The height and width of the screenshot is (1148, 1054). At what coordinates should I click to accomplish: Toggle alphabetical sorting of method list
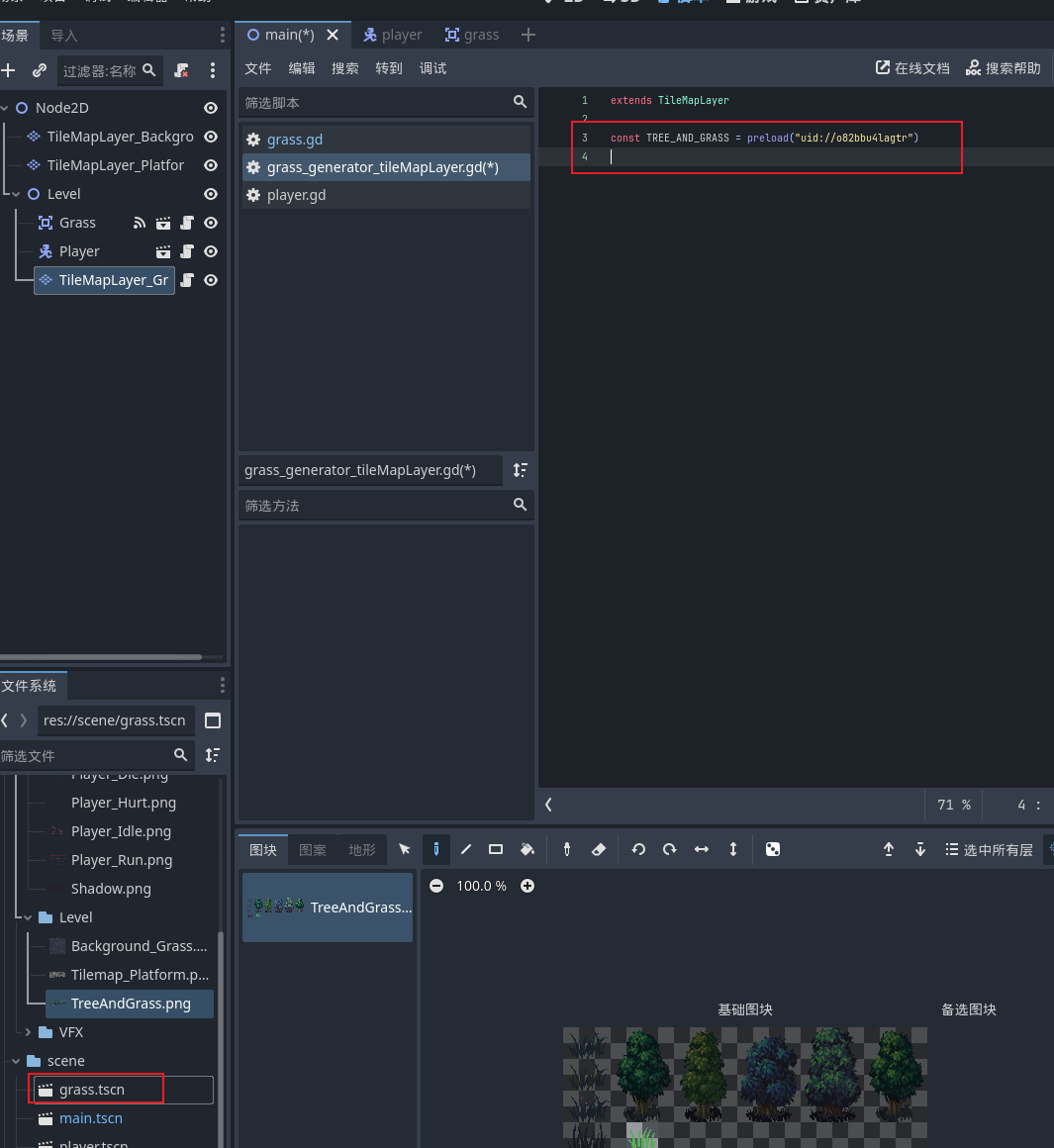[x=520, y=470]
